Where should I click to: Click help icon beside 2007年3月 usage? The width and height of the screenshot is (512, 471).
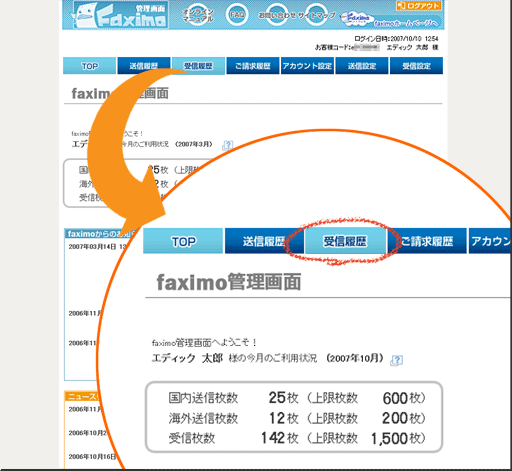tap(228, 145)
